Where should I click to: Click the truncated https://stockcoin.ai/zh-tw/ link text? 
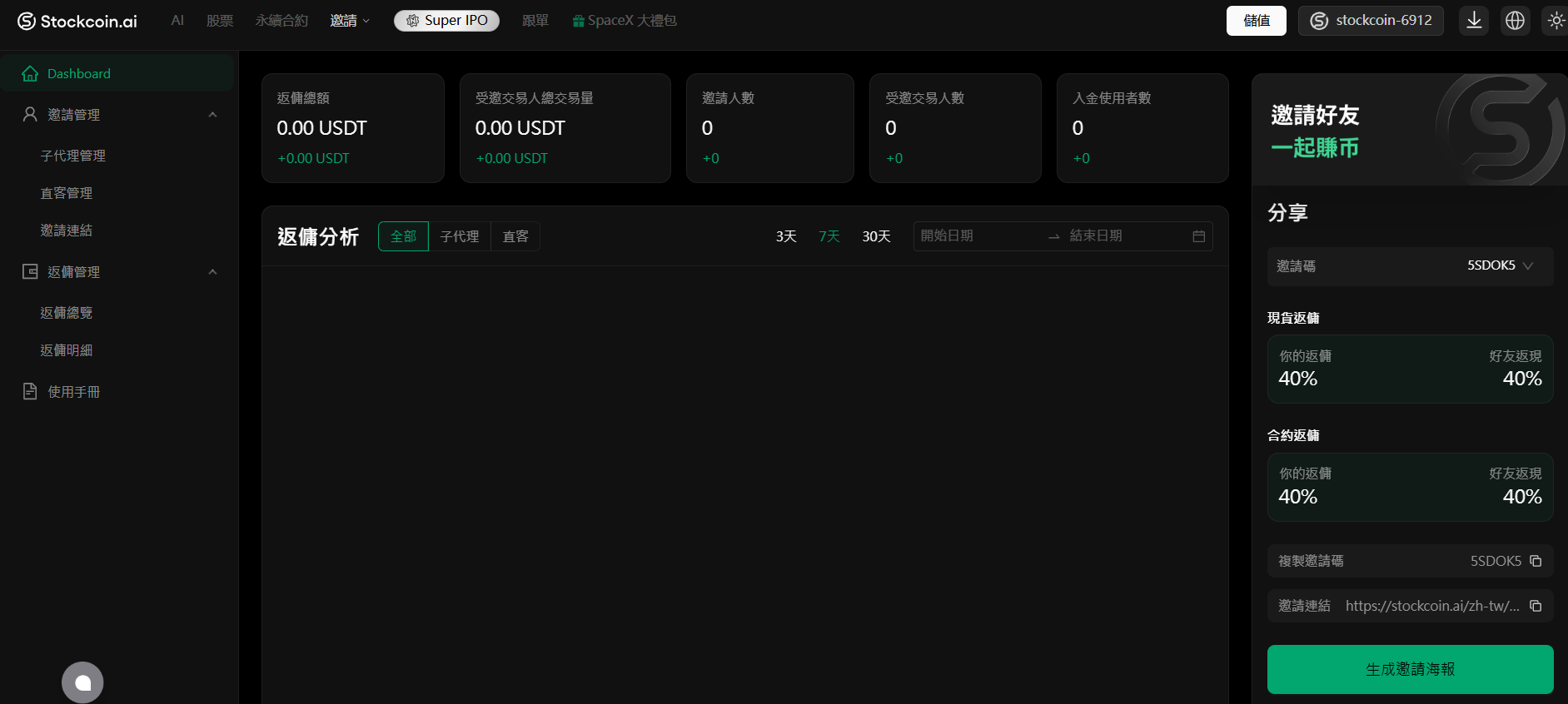click(1432, 606)
